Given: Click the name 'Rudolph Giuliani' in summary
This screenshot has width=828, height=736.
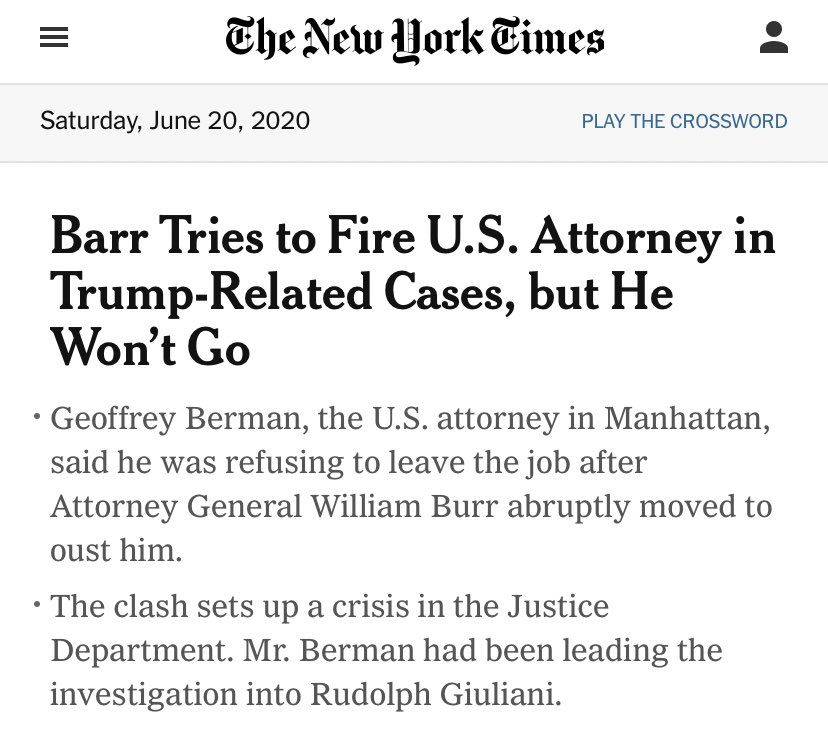Looking at the screenshot, I should tap(435, 694).
